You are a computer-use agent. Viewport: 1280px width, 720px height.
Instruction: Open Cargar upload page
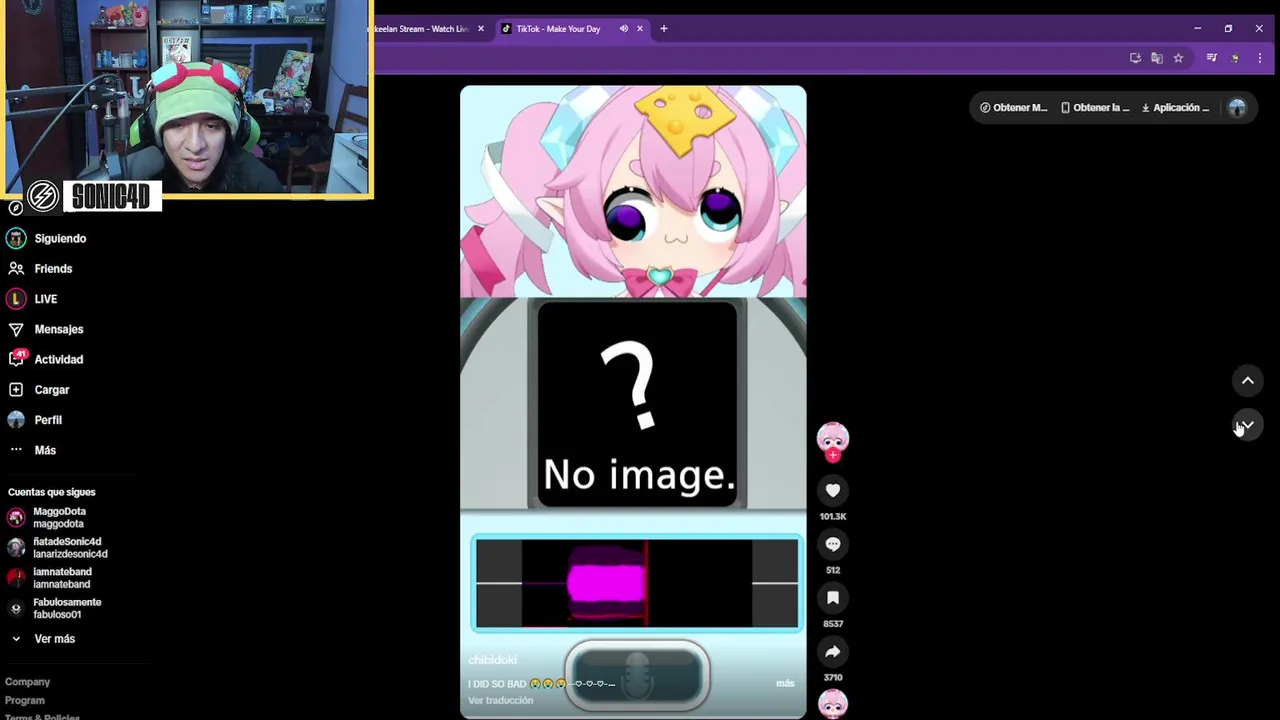click(51, 390)
